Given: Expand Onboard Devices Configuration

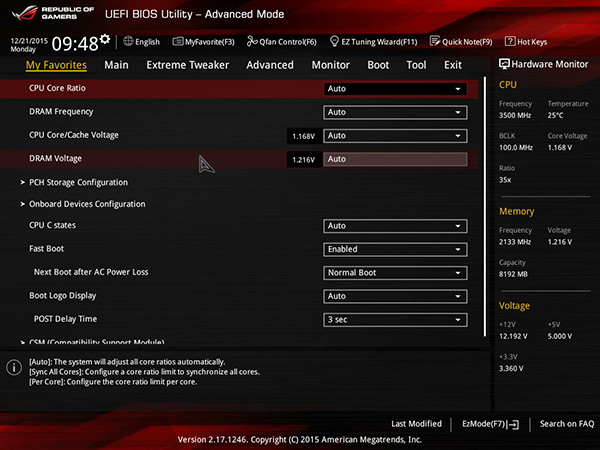Looking at the screenshot, I should pyautogui.click(x=87, y=204).
